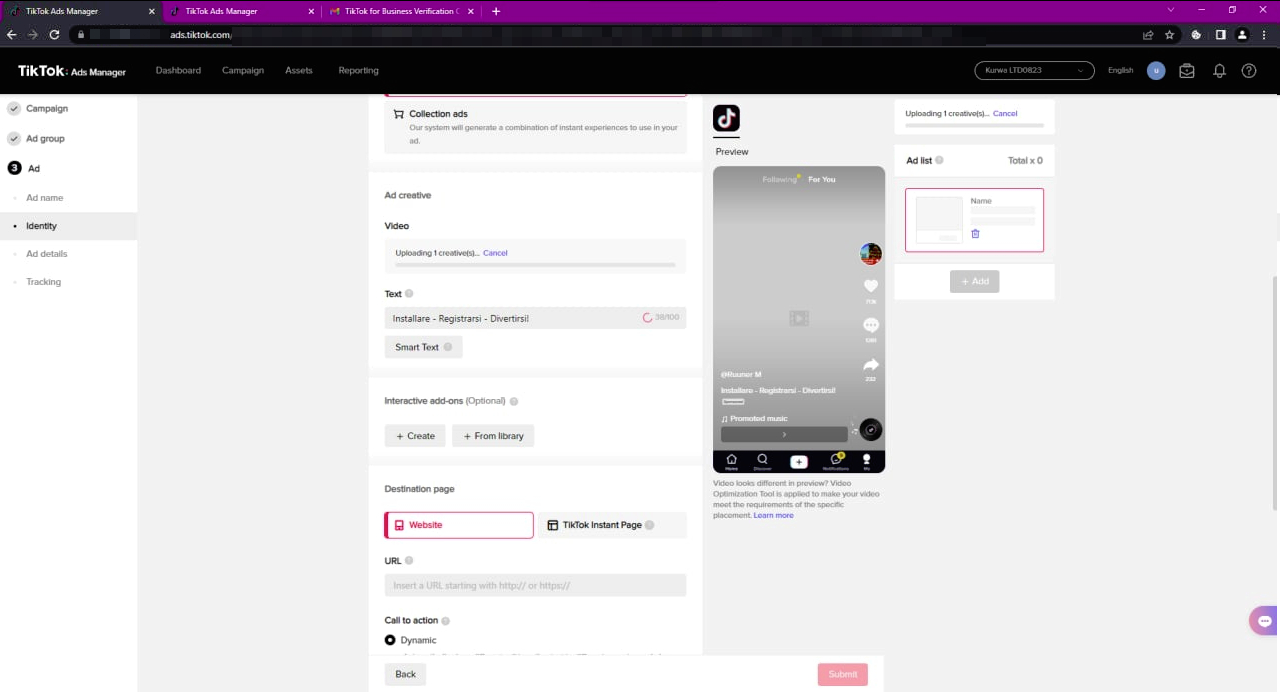Go back with the browser back arrow
Screen dimensions: 1280x692
[x=12, y=34]
